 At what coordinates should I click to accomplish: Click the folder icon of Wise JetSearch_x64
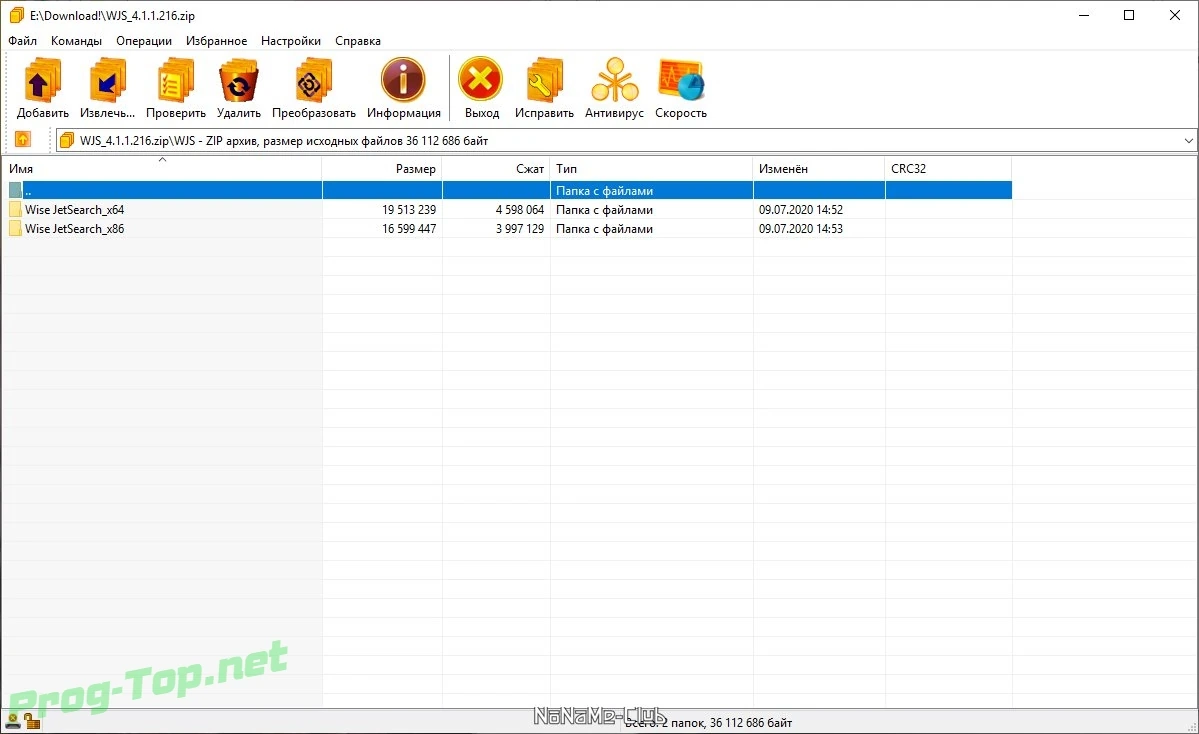[x=15, y=209]
